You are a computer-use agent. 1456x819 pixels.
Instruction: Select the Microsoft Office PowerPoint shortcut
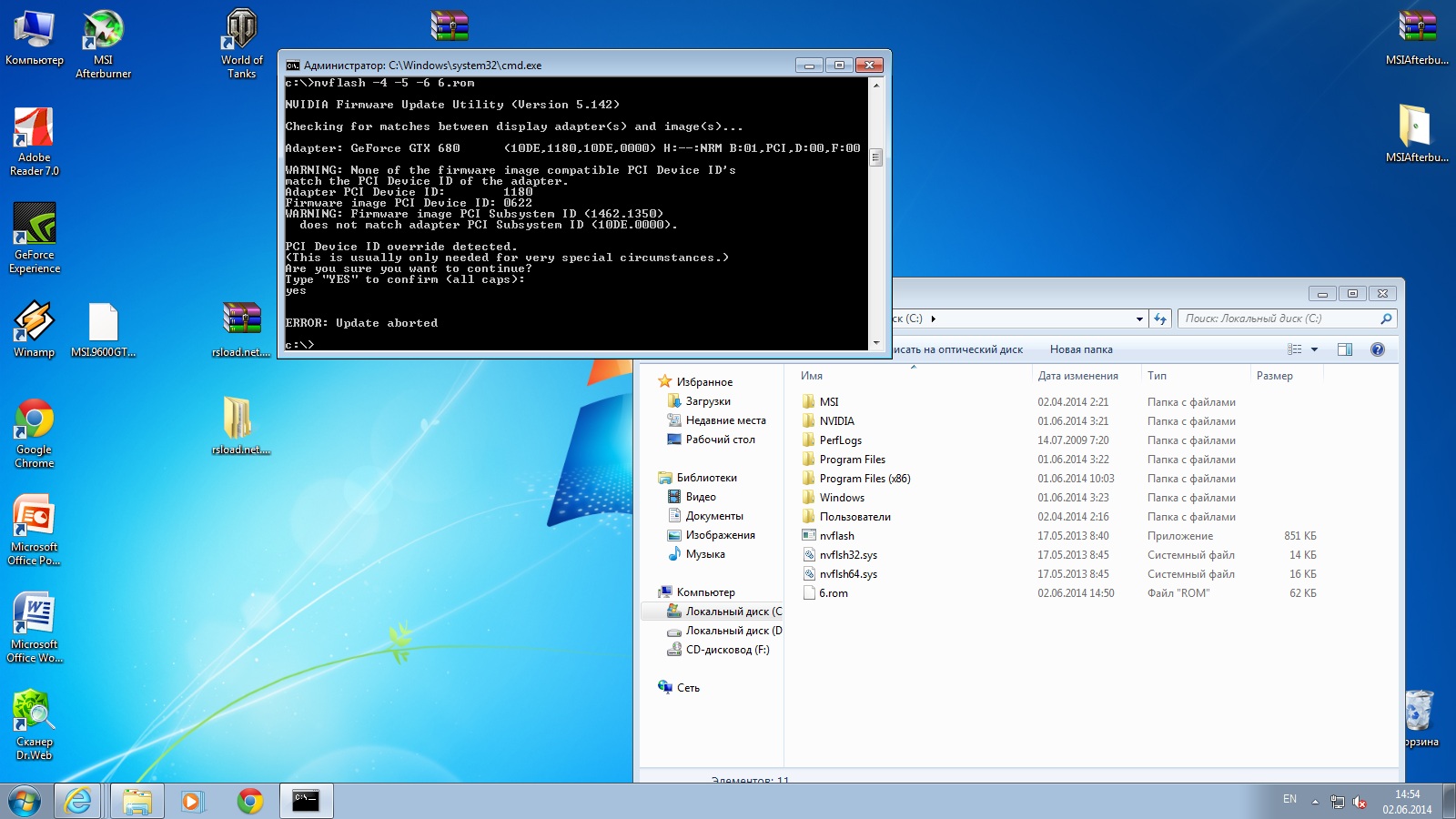[35, 531]
